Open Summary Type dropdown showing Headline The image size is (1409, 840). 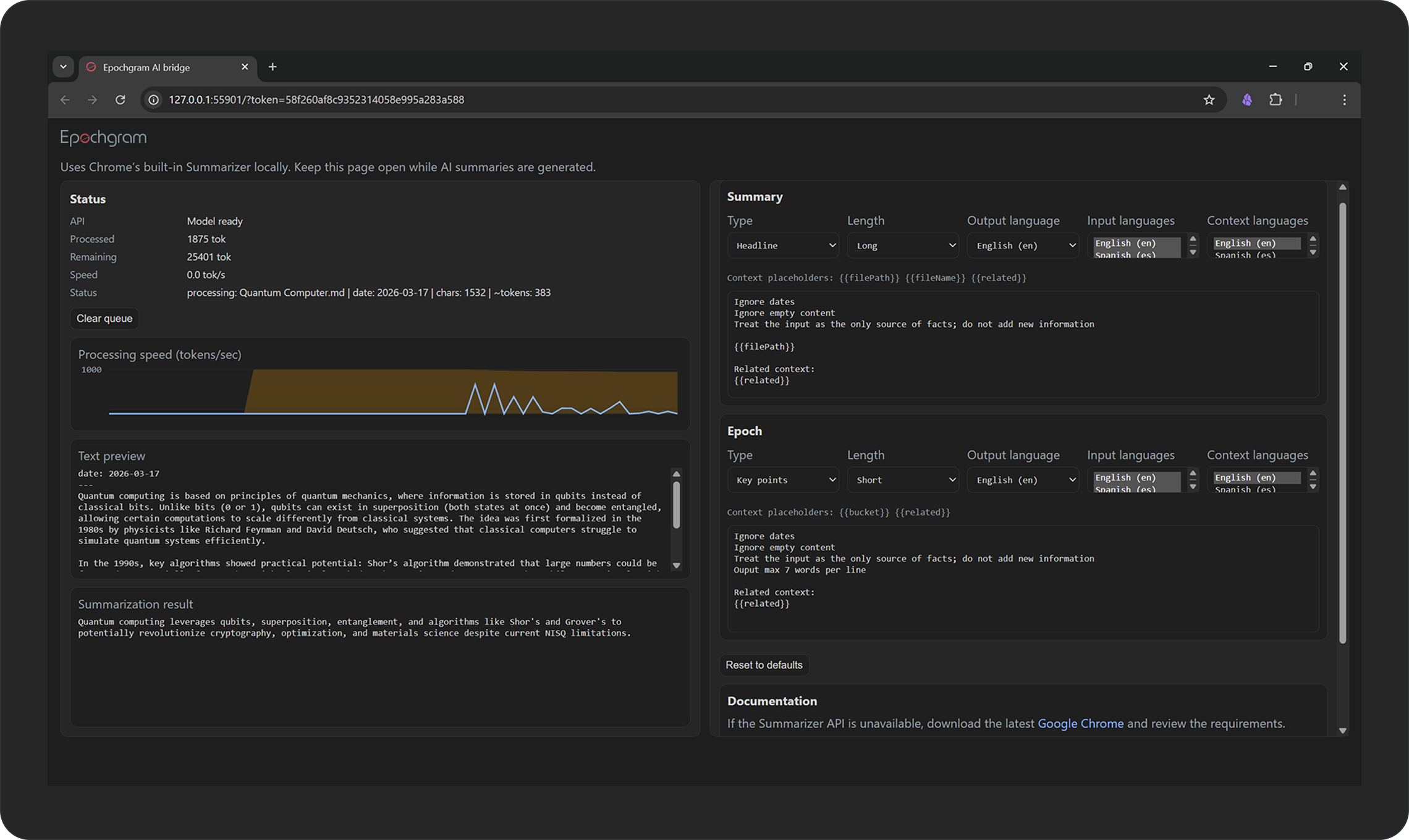pos(783,245)
